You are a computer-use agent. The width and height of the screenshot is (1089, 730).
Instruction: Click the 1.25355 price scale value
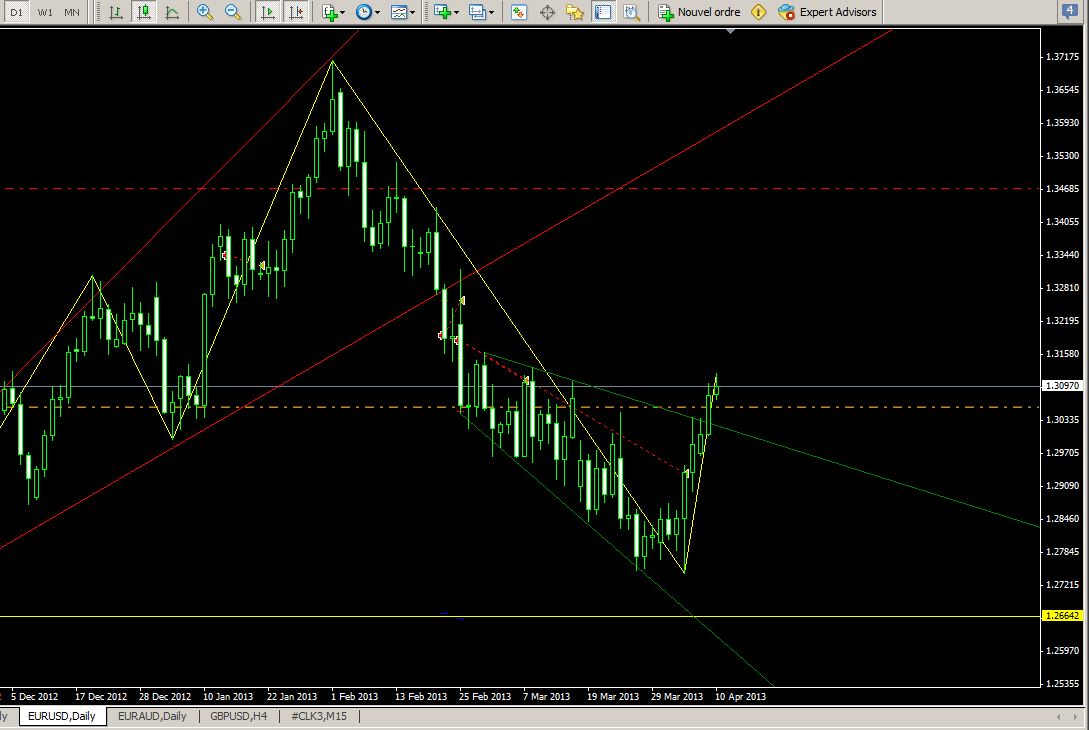point(1063,683)
